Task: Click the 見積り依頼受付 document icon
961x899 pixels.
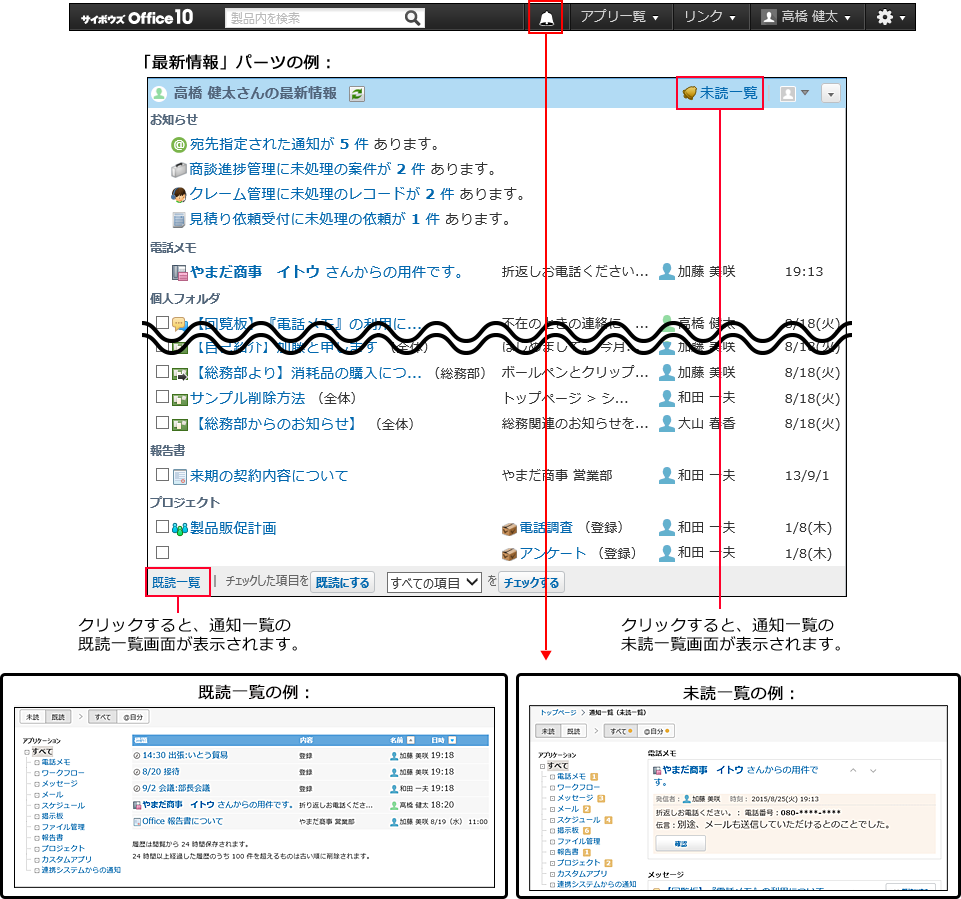Action: (x=178, y=220)
